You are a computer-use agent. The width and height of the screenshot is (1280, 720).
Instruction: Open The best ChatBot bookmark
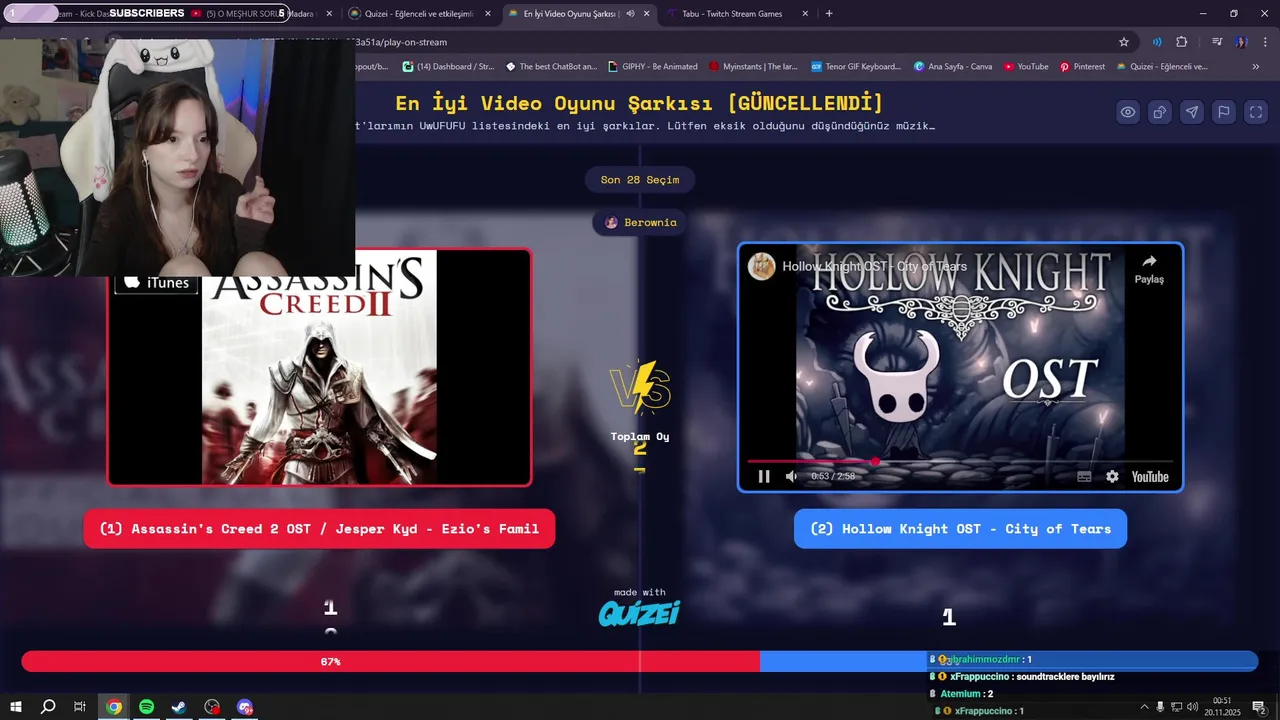pyautogui.click(x=551, y=67)
